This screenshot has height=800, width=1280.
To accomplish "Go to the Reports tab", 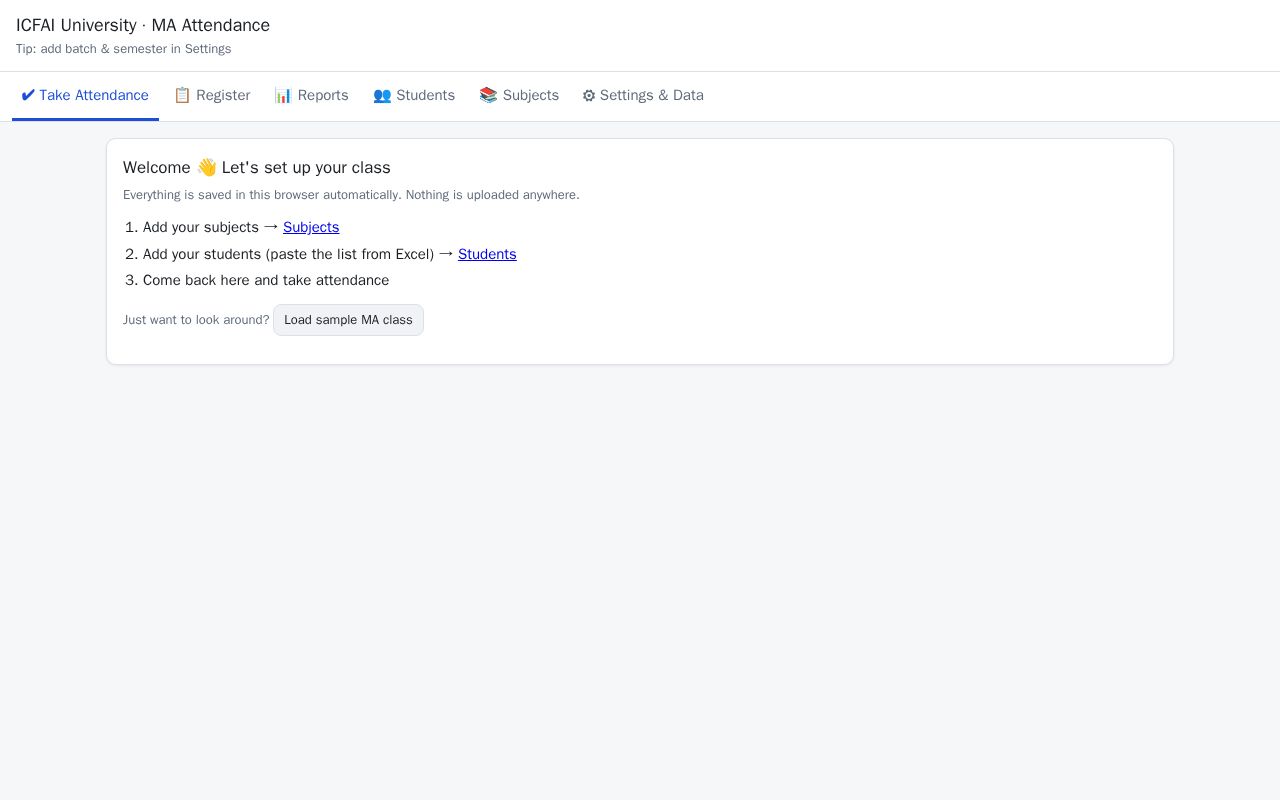I will pos(312,96).
